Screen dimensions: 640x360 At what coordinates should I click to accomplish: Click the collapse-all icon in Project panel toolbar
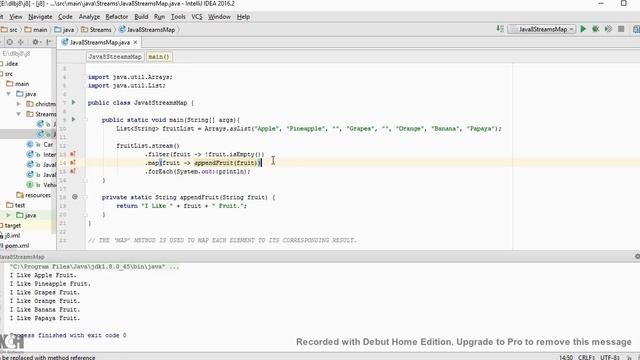point(20,42)
